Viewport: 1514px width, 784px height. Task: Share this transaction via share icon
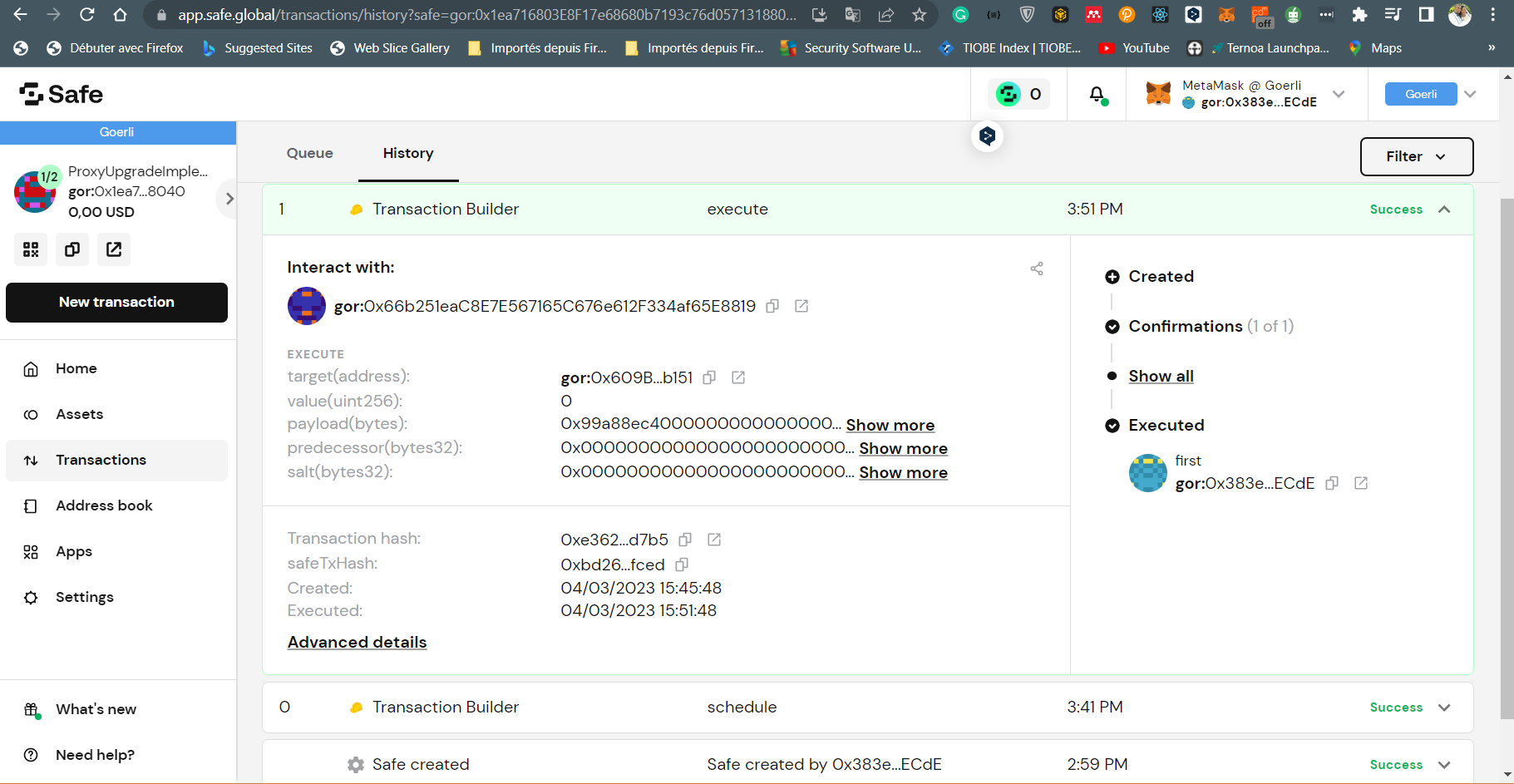[1037, 269]
